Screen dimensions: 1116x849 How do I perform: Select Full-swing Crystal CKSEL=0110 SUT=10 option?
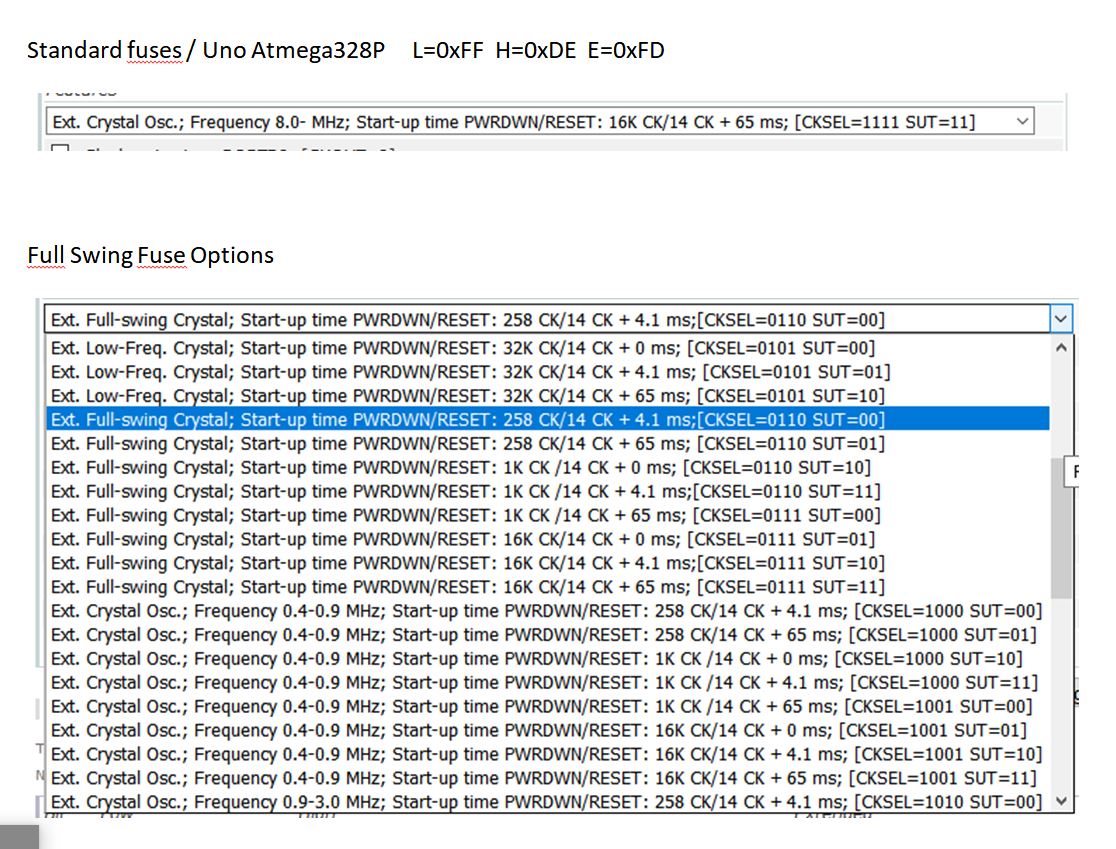(547, 468)
